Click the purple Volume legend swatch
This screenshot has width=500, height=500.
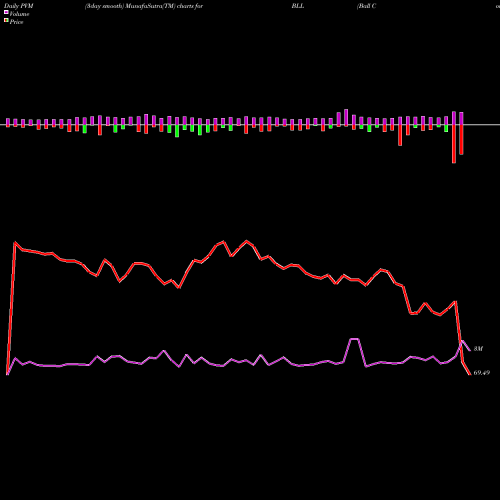6,13
